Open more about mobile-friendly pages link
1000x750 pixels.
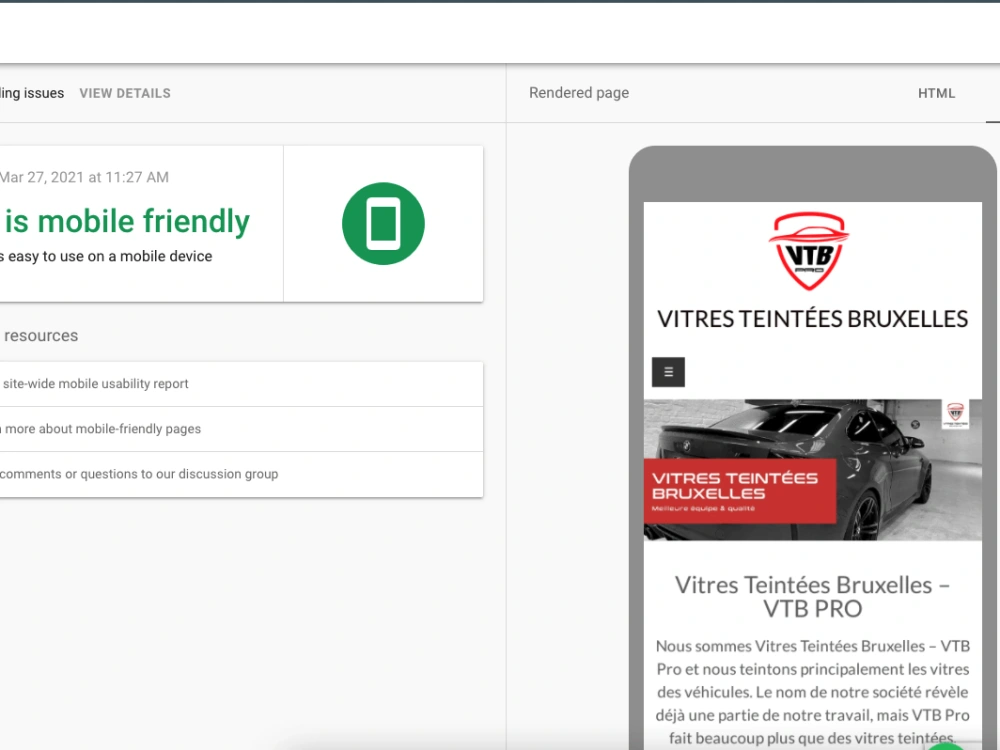pyautogui.click(x=241, y=429)
